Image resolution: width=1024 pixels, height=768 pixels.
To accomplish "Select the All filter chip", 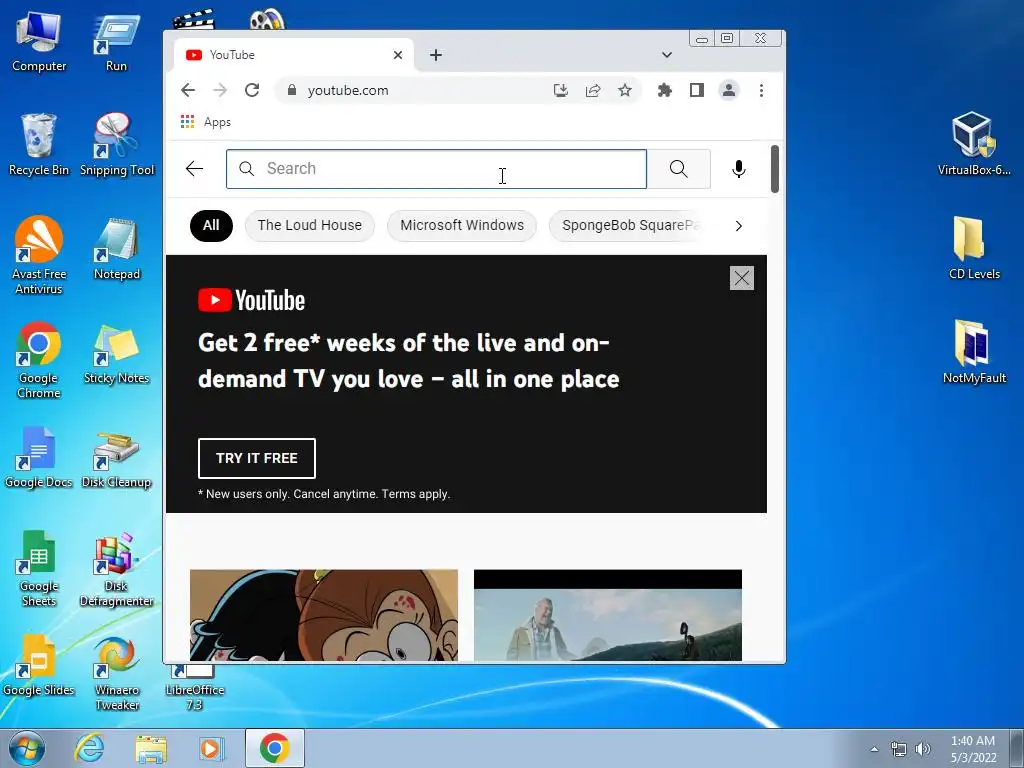I will click(x=211, y=225).
